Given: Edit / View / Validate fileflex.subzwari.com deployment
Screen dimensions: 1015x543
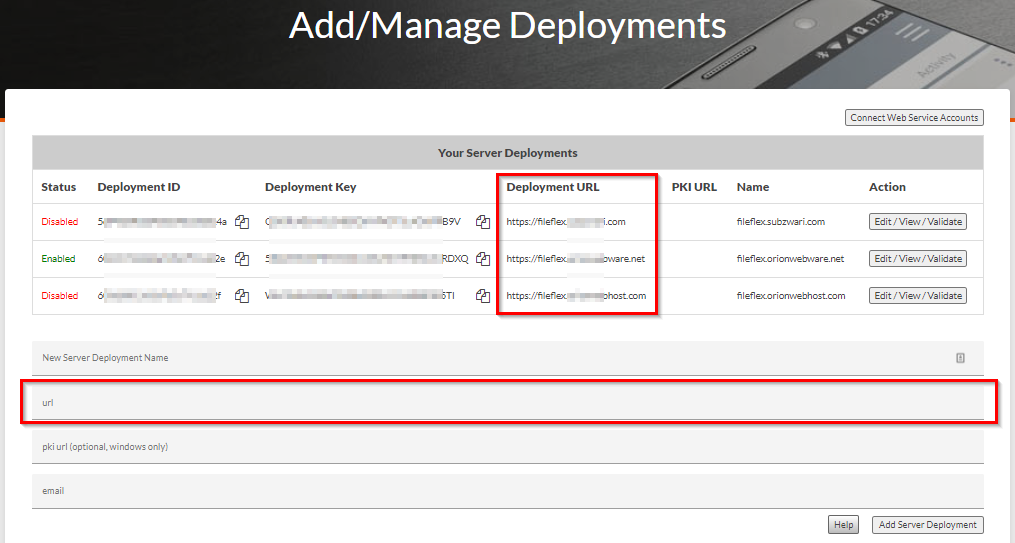Looking at the screenshot, I should [918, 221].
